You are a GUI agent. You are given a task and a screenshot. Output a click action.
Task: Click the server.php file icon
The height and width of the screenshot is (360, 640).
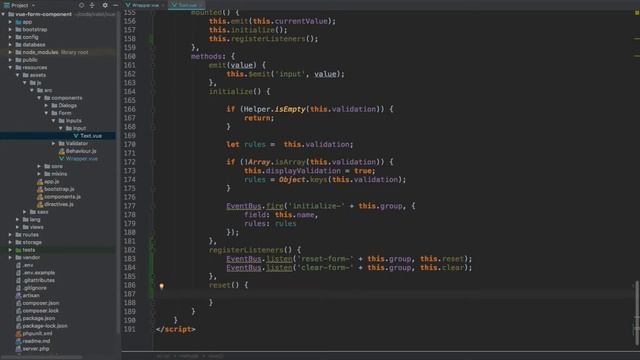pyautogui.click(x=18, y=349)
